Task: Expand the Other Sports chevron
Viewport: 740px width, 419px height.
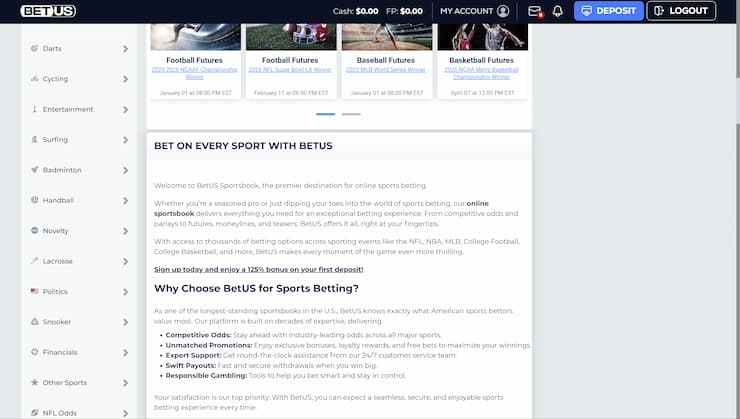Action: coord(126,383)
